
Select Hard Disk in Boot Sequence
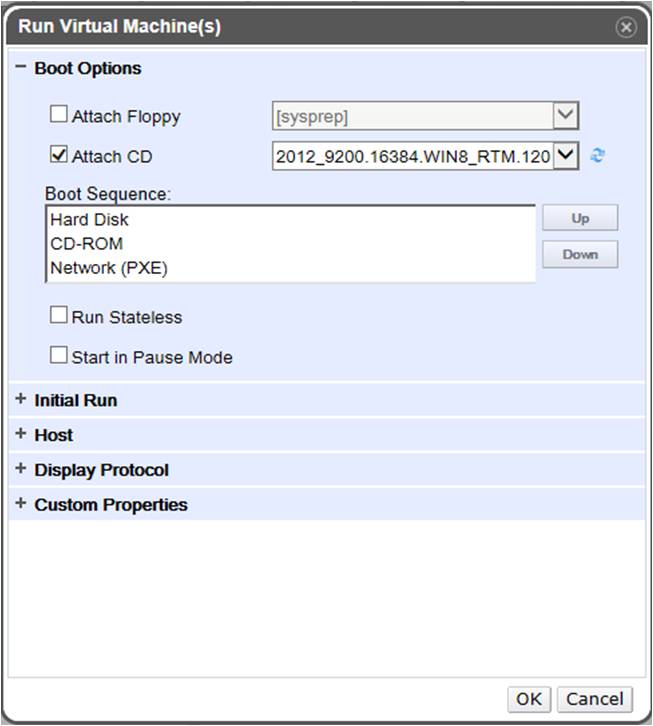pyautogui.click(x=90, y=220)
